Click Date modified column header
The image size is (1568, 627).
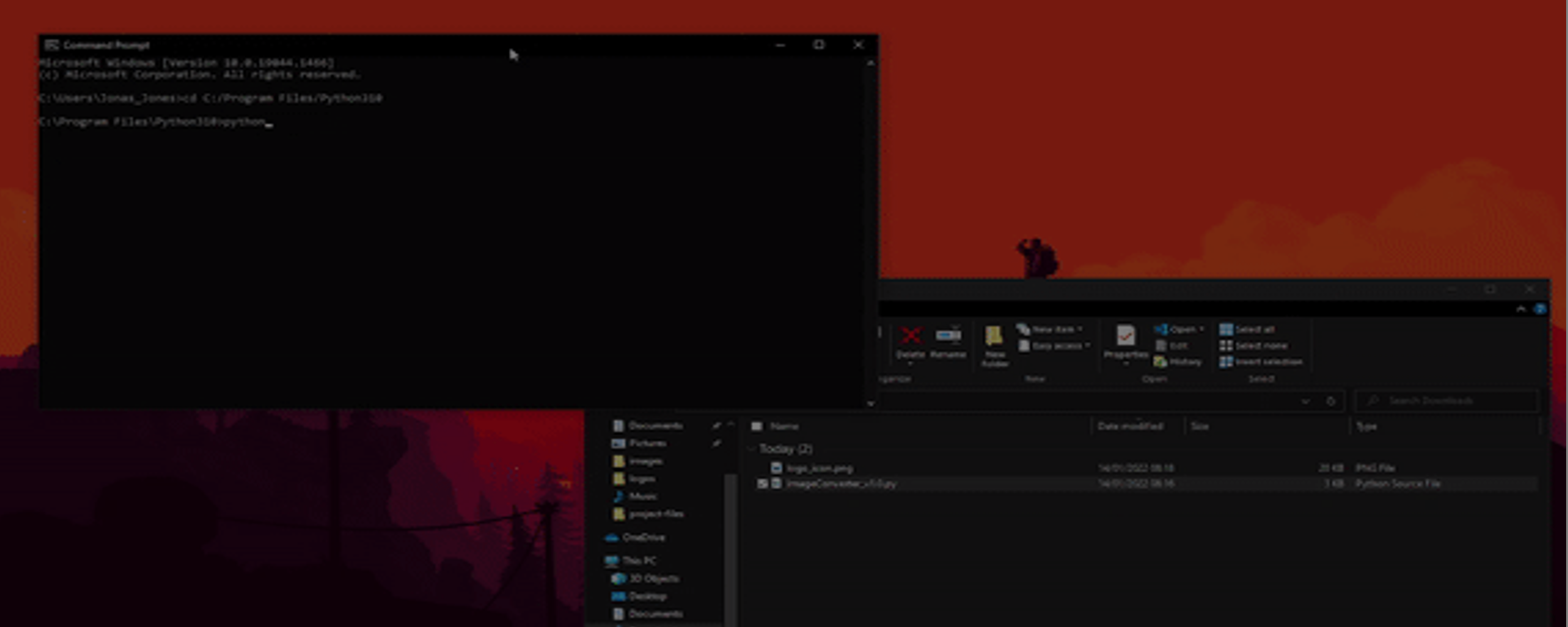(x=1130, y=426)
